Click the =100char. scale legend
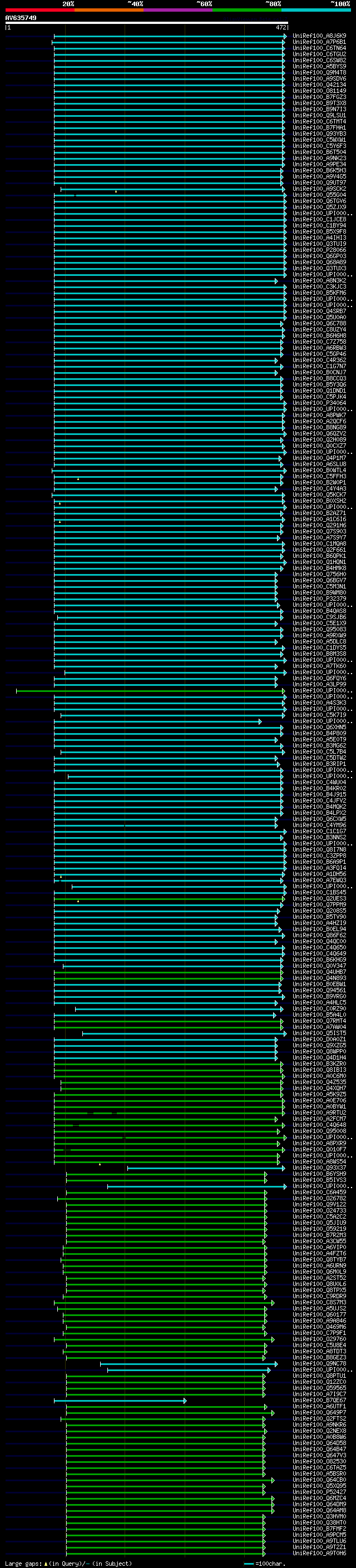This screenshot has height=1568, width=356. pyautogui.click(x=265, y=1564)
